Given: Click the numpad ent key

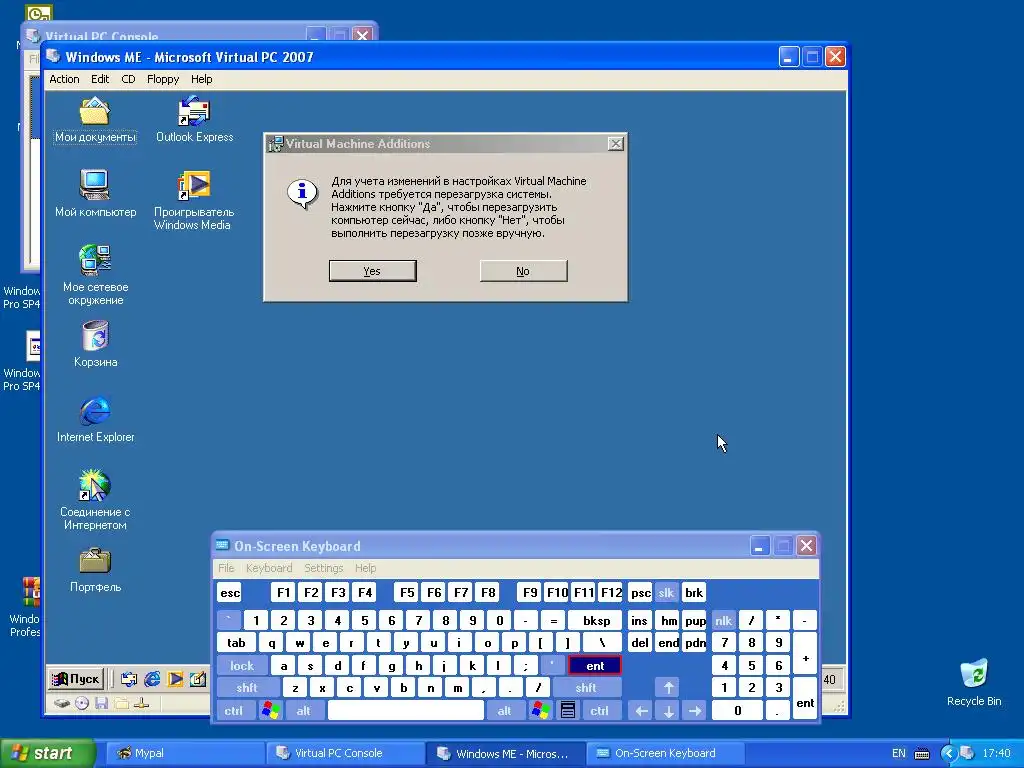Looking at the screenshot, I should tap(805, 699).
